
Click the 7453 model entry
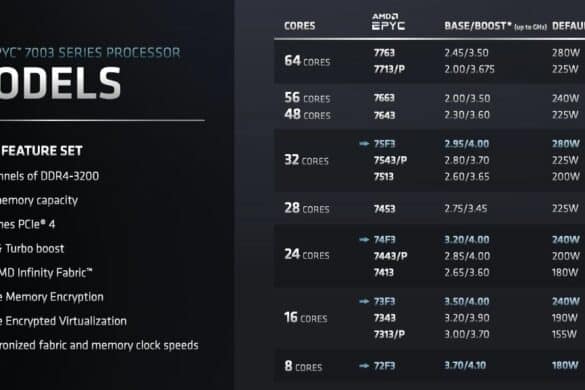384,209
